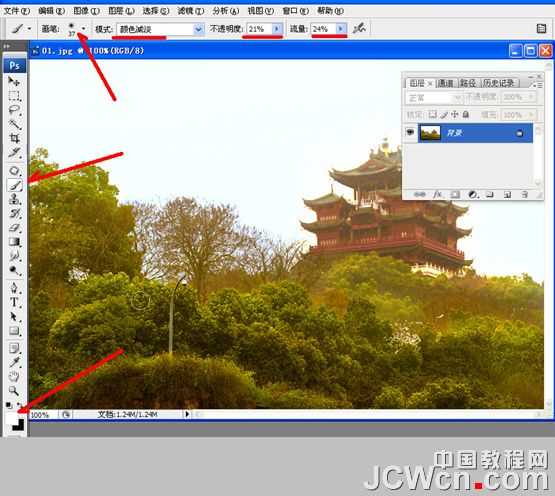
Task: Open the 滤镜 menu
Action: 190,11
